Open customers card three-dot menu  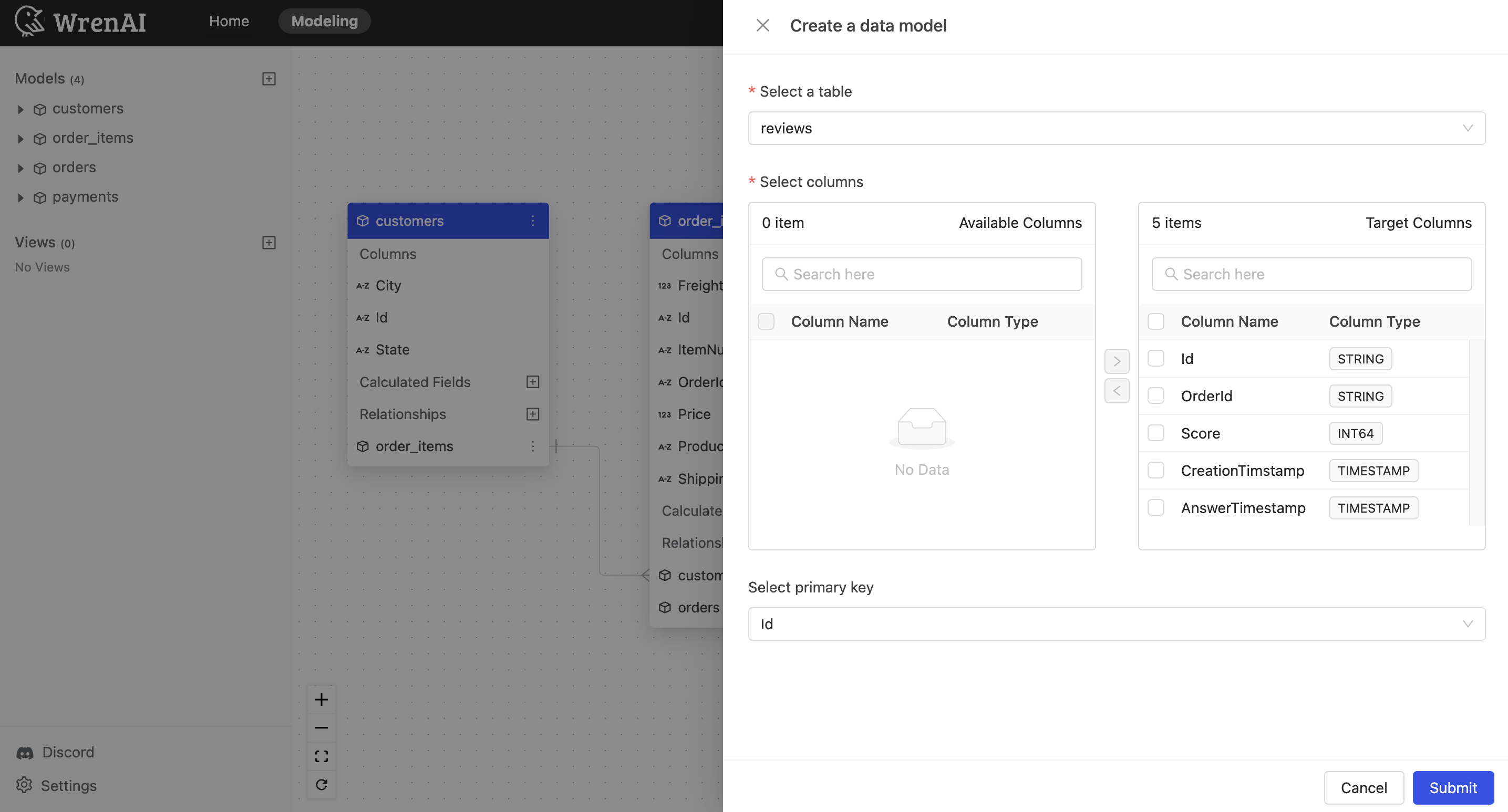click(x=533, y=221)
